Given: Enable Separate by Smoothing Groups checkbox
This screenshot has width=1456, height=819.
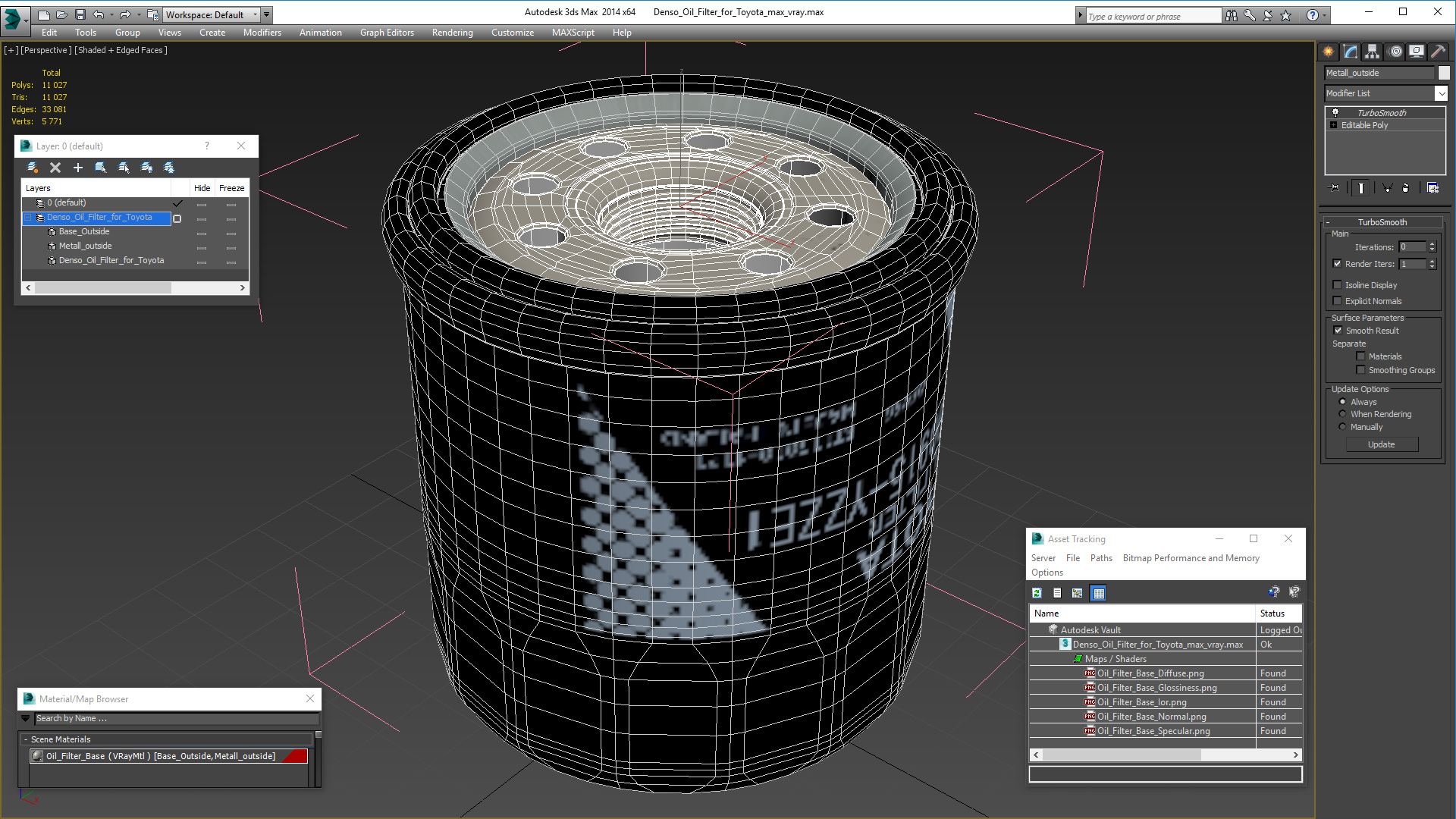Looking at the screenshot, I should click(1361, 370).
